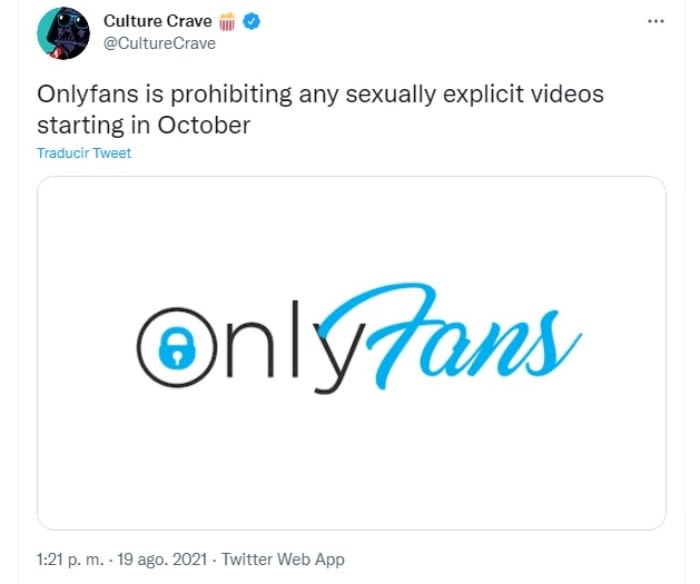
Task: Click the padlock icon in OnlyFans logo
Action: click(x=177, y=348)
